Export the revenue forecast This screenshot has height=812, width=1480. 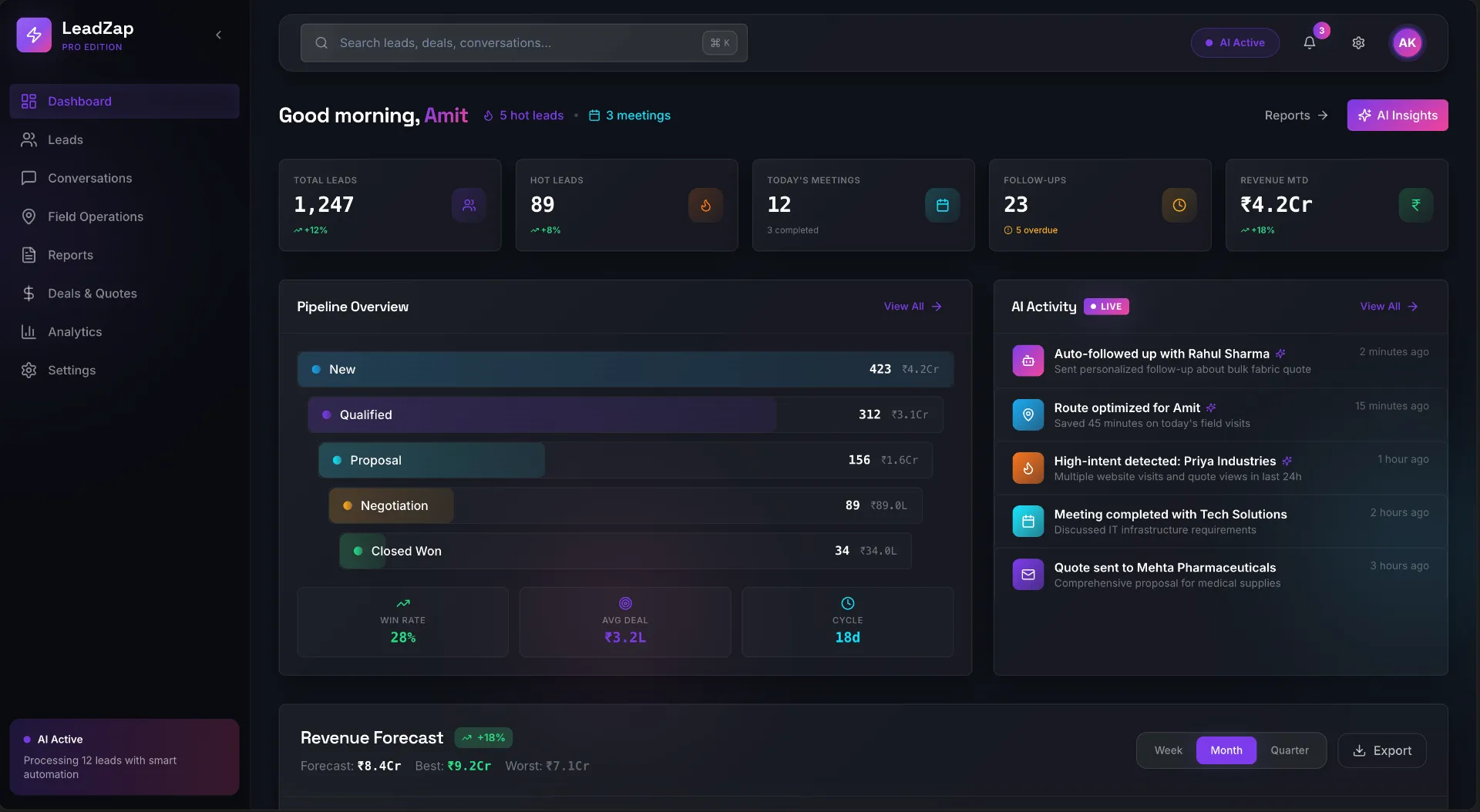(1382, 750)
